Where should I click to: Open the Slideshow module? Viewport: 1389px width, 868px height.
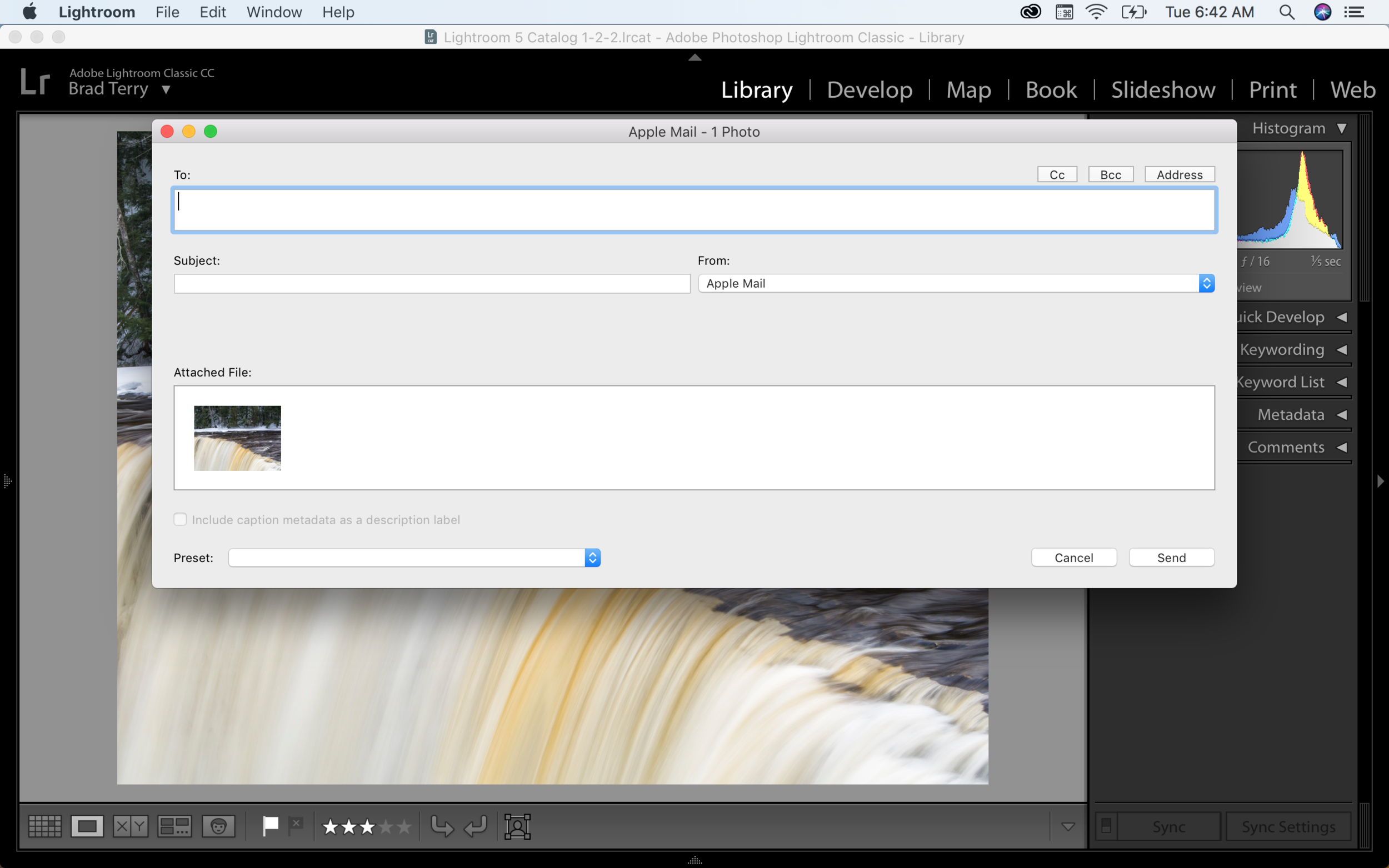[1163, 89]
